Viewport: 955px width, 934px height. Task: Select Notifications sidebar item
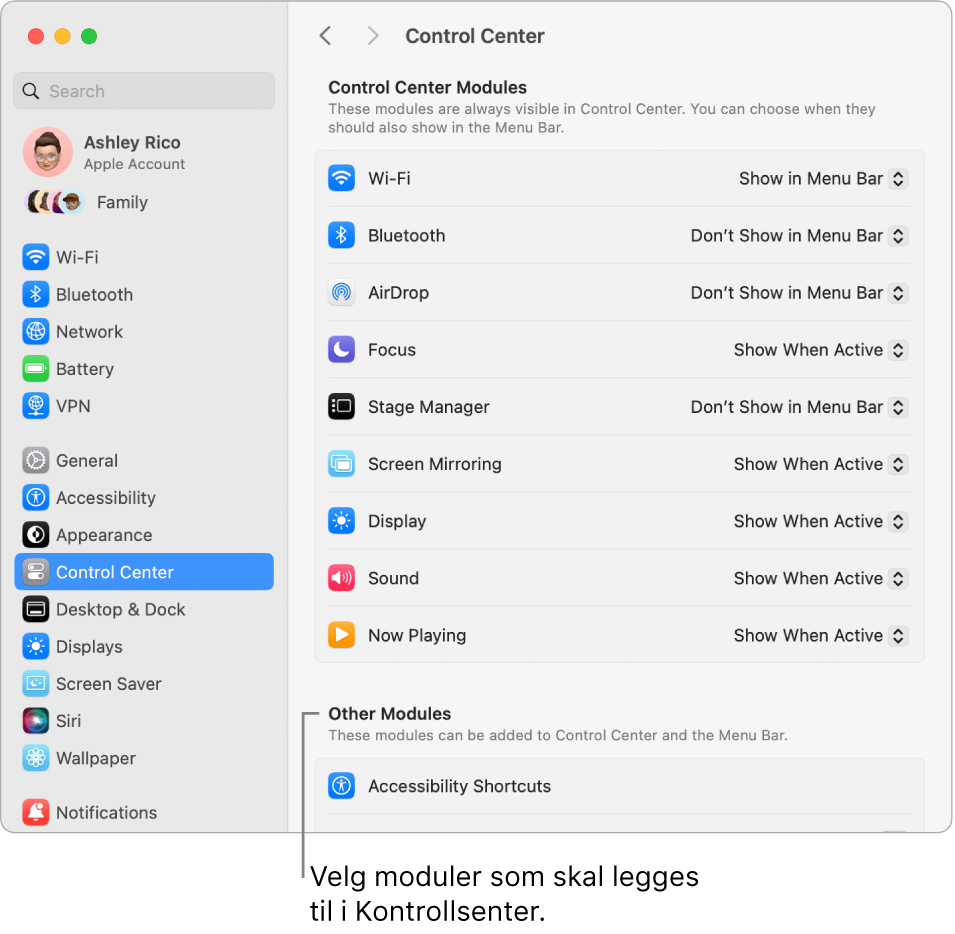(x=144, y=812)
